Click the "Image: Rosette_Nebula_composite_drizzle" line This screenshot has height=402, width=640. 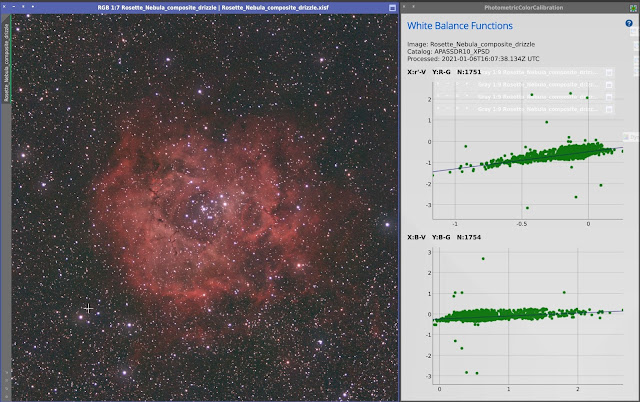(x=471, y=44)
